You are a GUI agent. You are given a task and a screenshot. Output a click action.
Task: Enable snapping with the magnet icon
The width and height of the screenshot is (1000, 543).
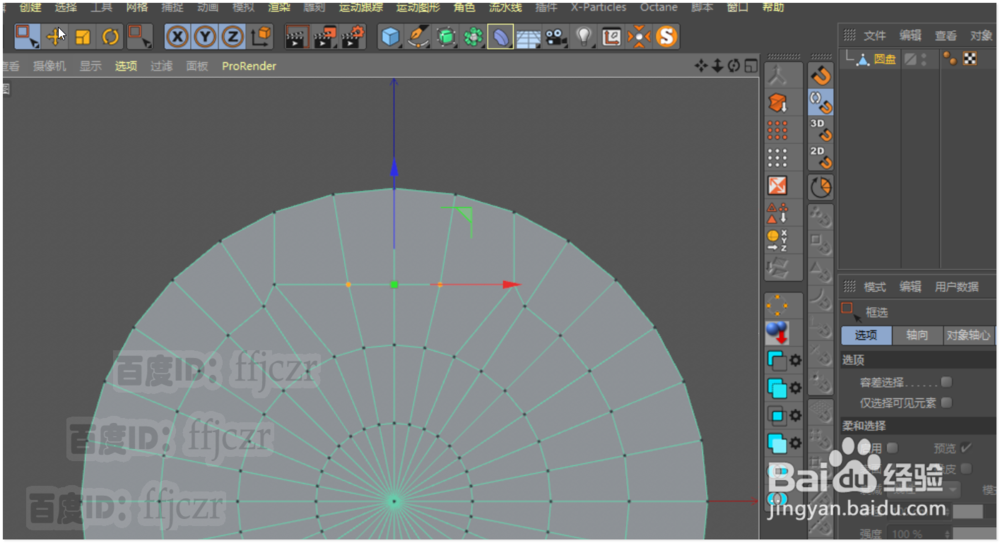(821, 75)
